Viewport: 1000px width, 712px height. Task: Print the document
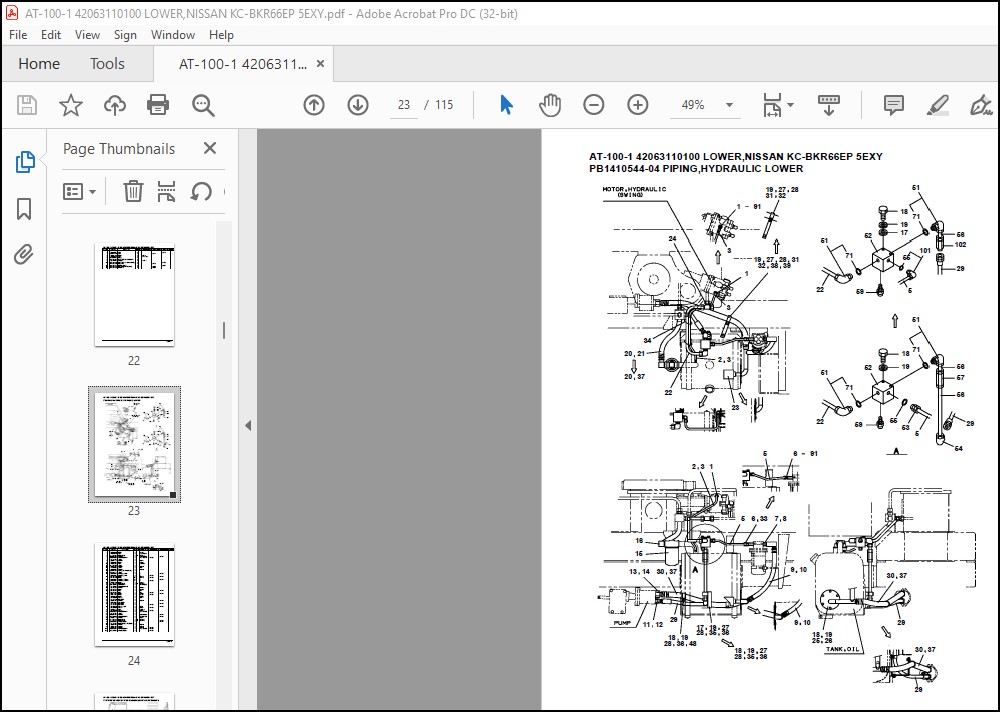[158, 105]
